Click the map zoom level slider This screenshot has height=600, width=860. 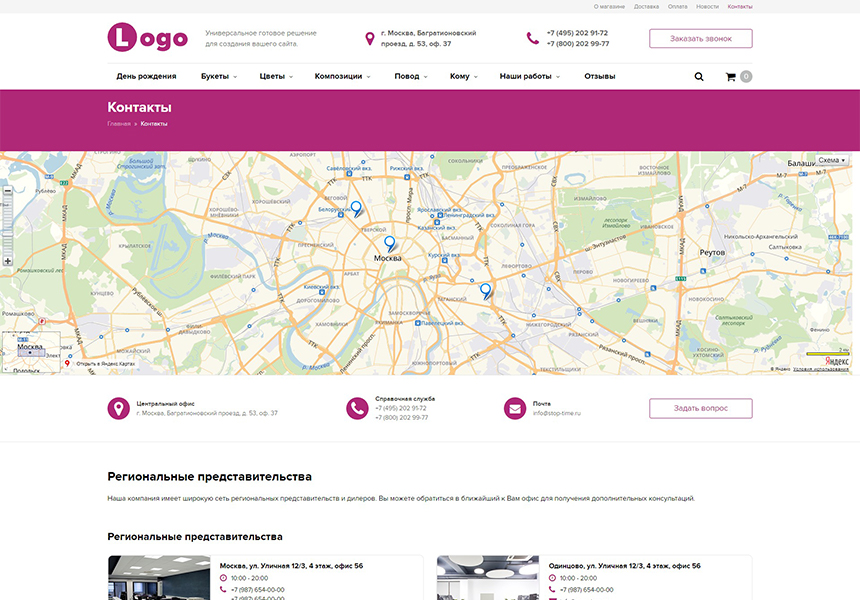(x=8, y=226)
